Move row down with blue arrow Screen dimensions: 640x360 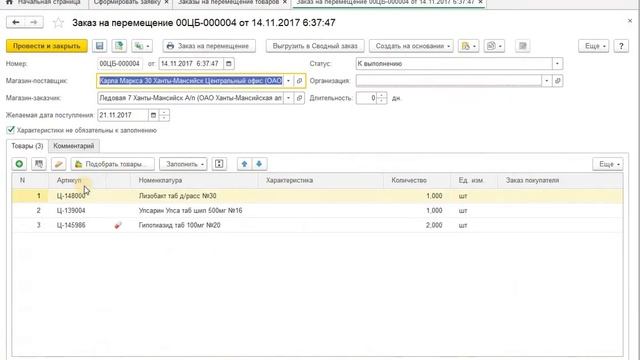click(259, 164)
